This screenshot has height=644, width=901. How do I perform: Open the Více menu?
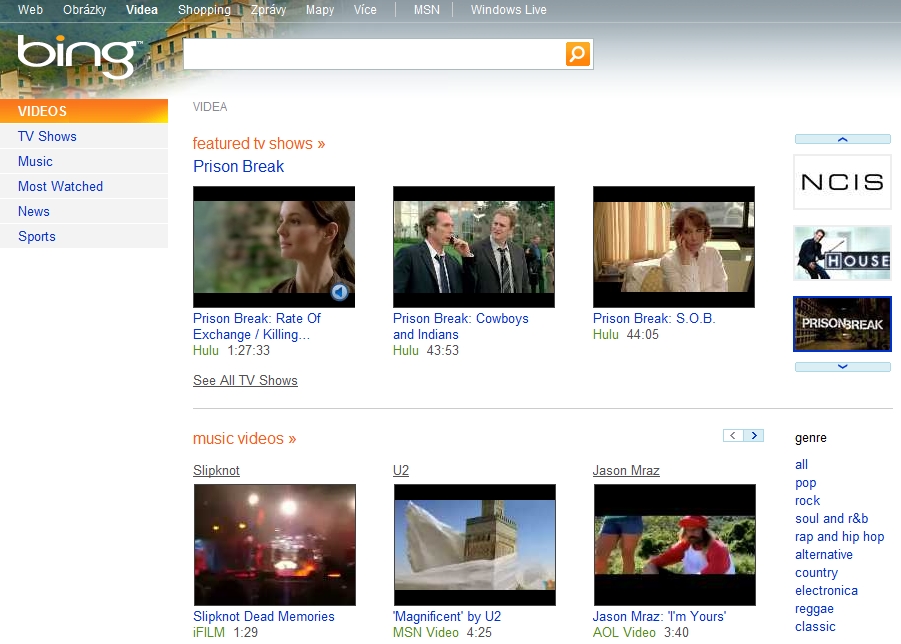[x=365, y=10]
